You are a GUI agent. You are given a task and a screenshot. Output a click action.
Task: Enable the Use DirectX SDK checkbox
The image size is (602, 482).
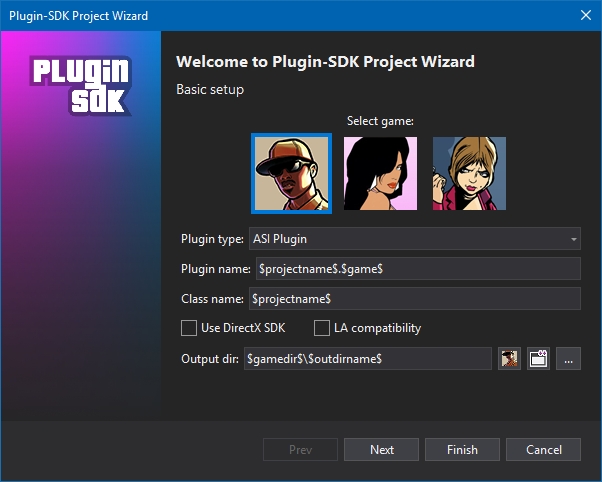[189, 328]
